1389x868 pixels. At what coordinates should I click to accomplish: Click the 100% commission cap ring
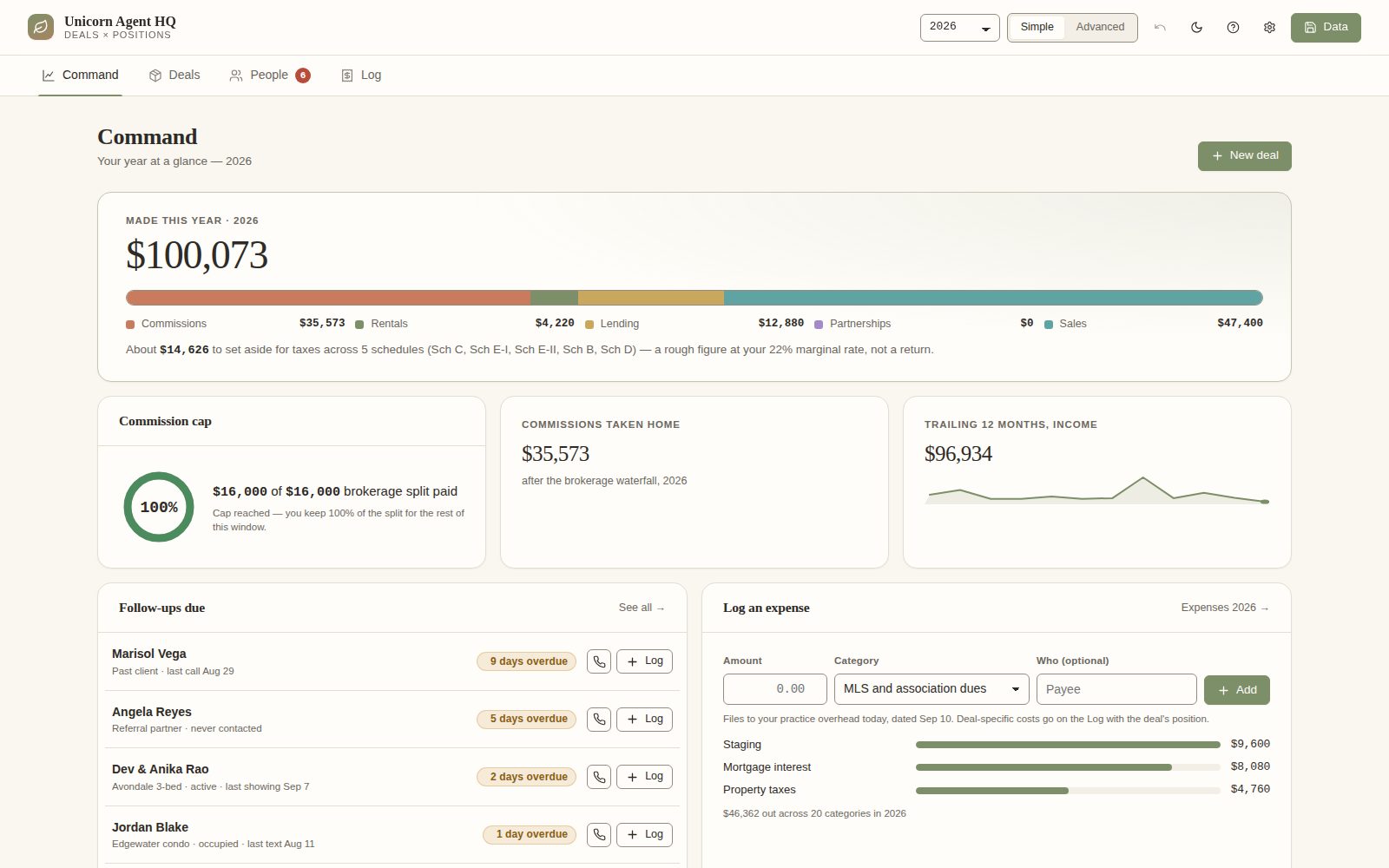(159, 507)
